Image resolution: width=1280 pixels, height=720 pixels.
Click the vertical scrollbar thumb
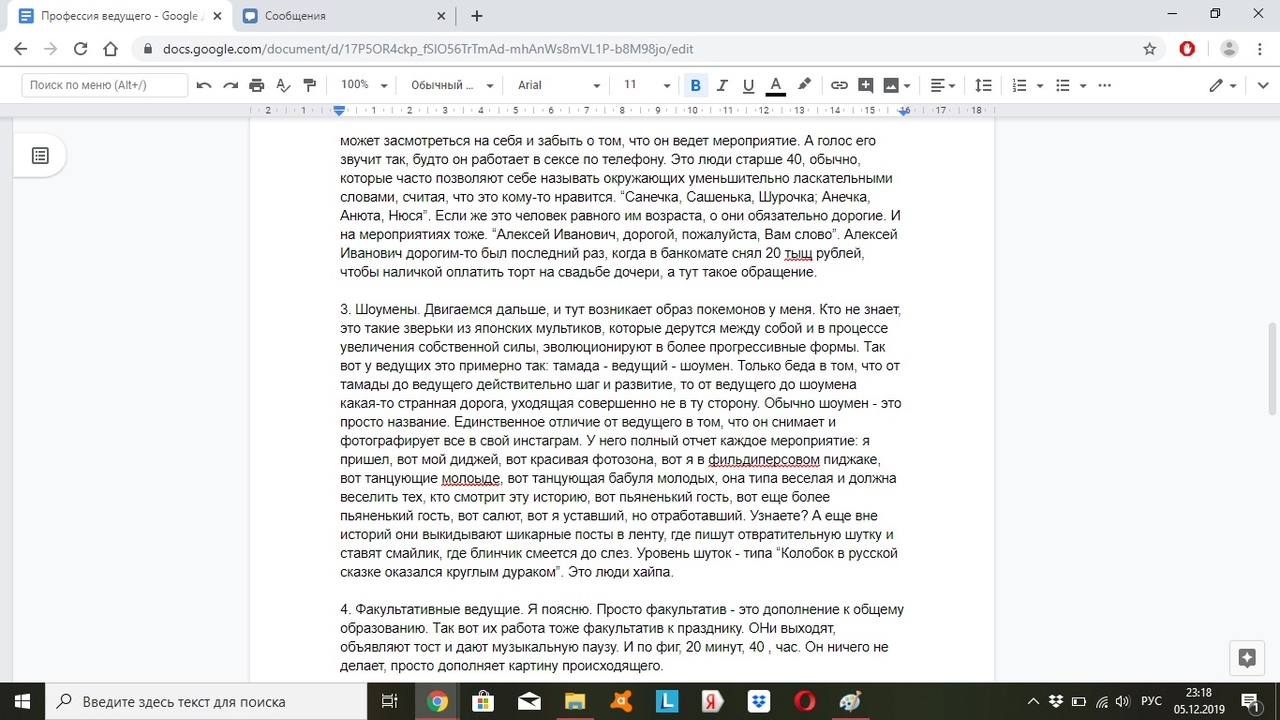(1272, 368)
